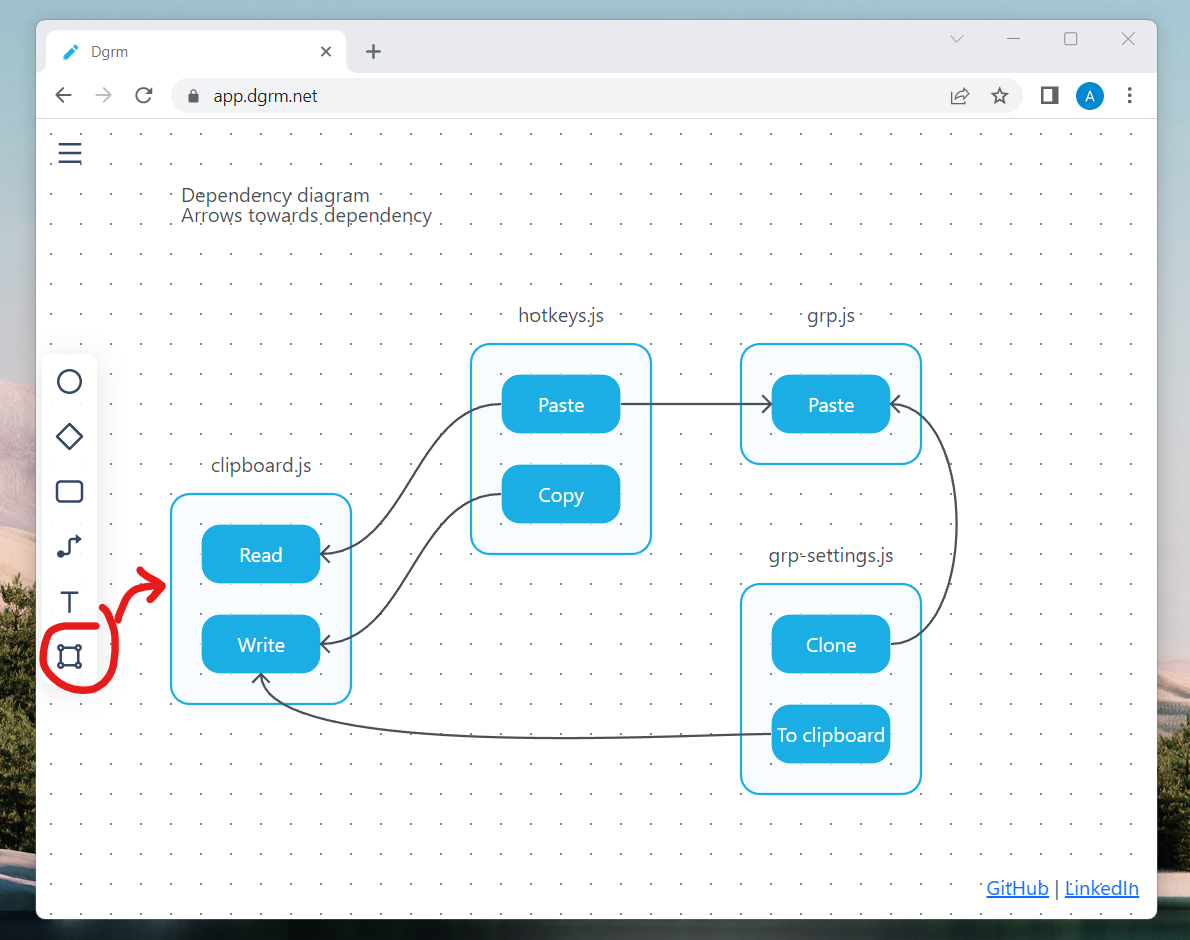1190x940 pixels.
Task: Open the browser three-dot menu
Action: 1129,95
